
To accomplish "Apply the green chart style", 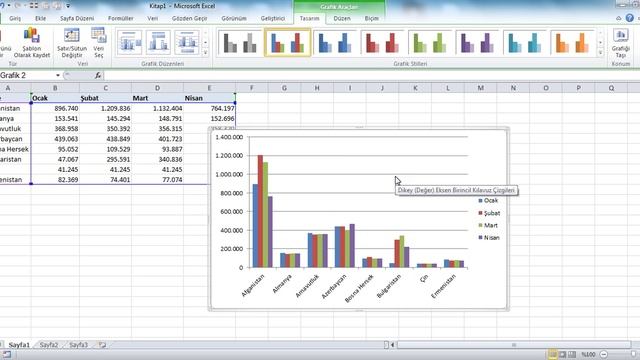I will click(x=430, y=42).
